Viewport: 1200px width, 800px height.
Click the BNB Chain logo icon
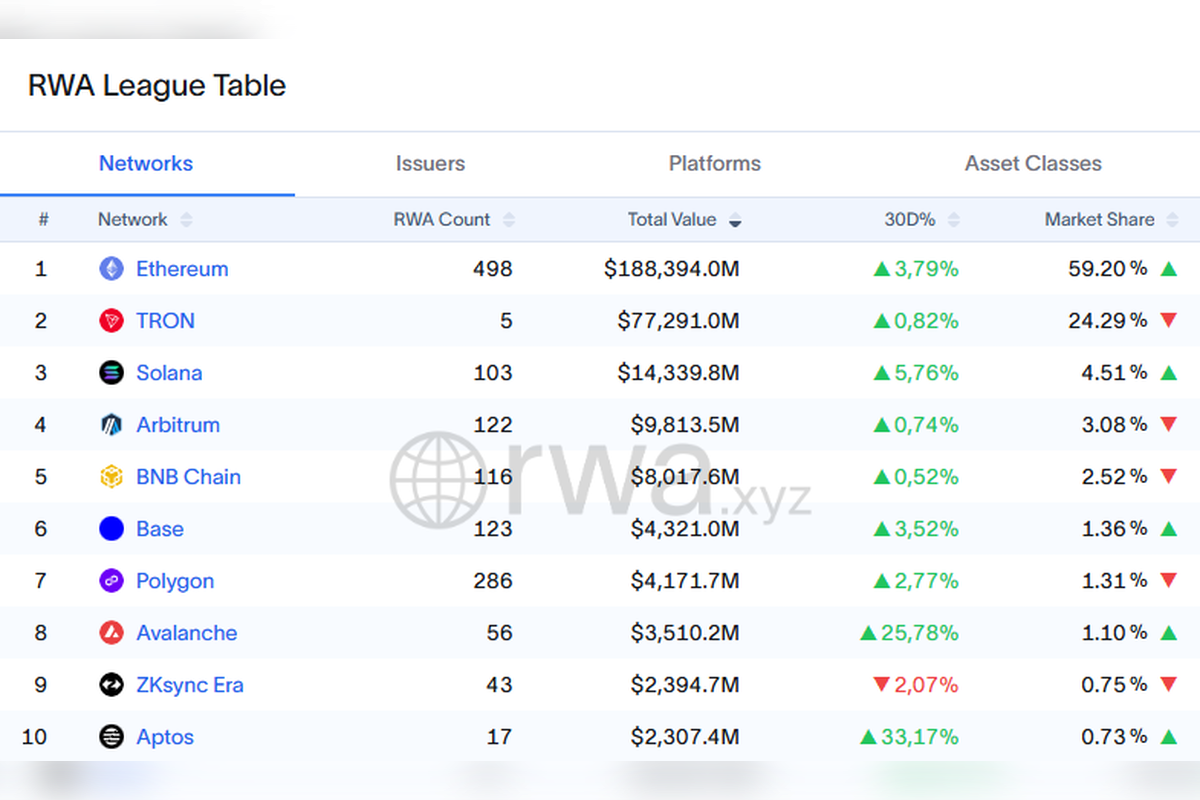click(x=111, y=477)
